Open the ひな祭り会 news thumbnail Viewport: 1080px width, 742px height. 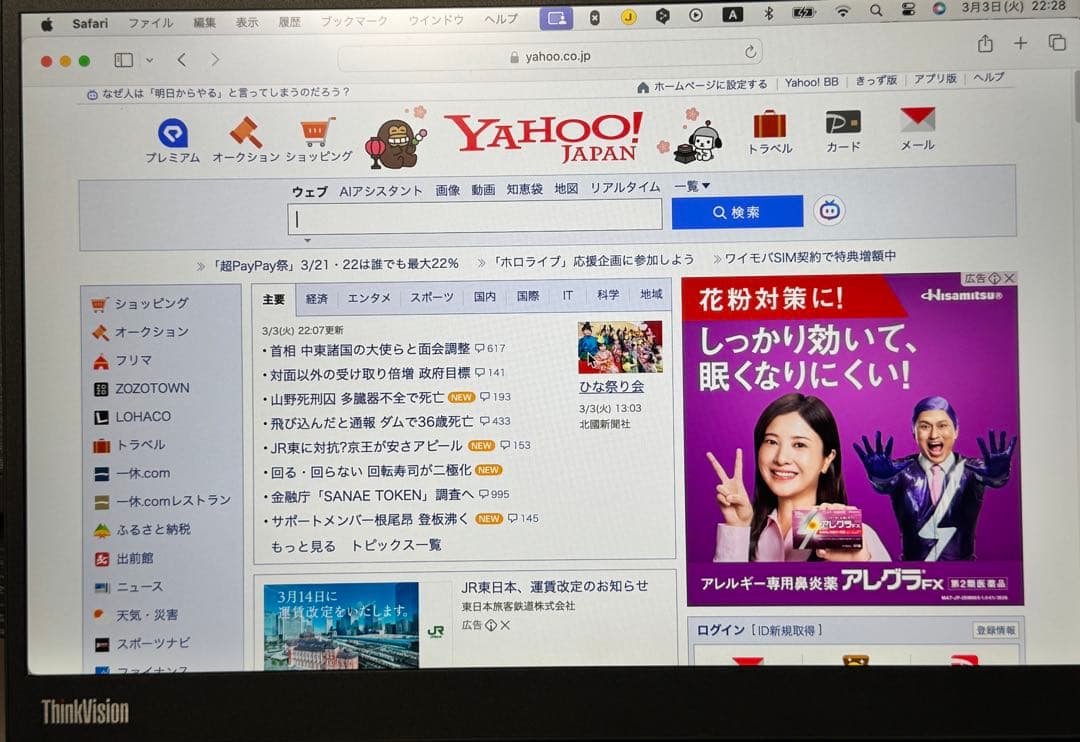pyautogui.click(x=620, y=347)
